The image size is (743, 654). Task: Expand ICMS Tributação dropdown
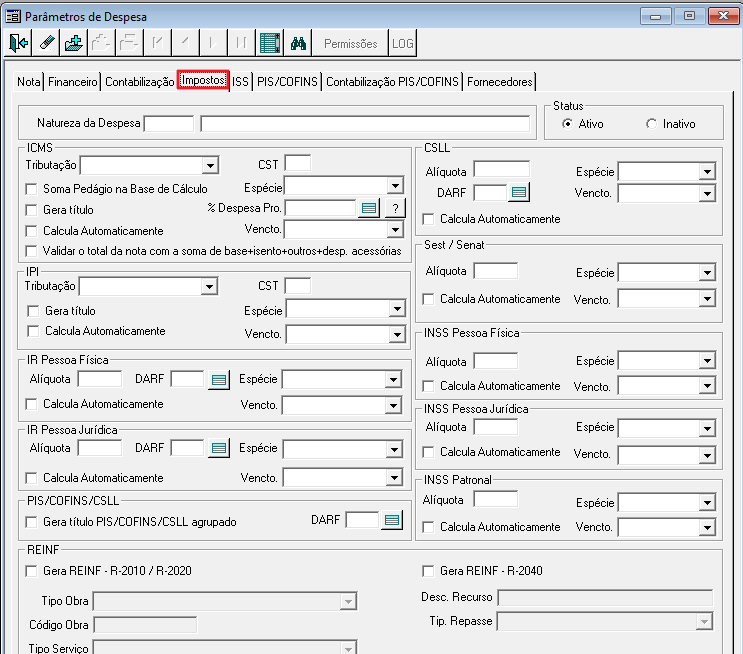click(x=209, y=165)
